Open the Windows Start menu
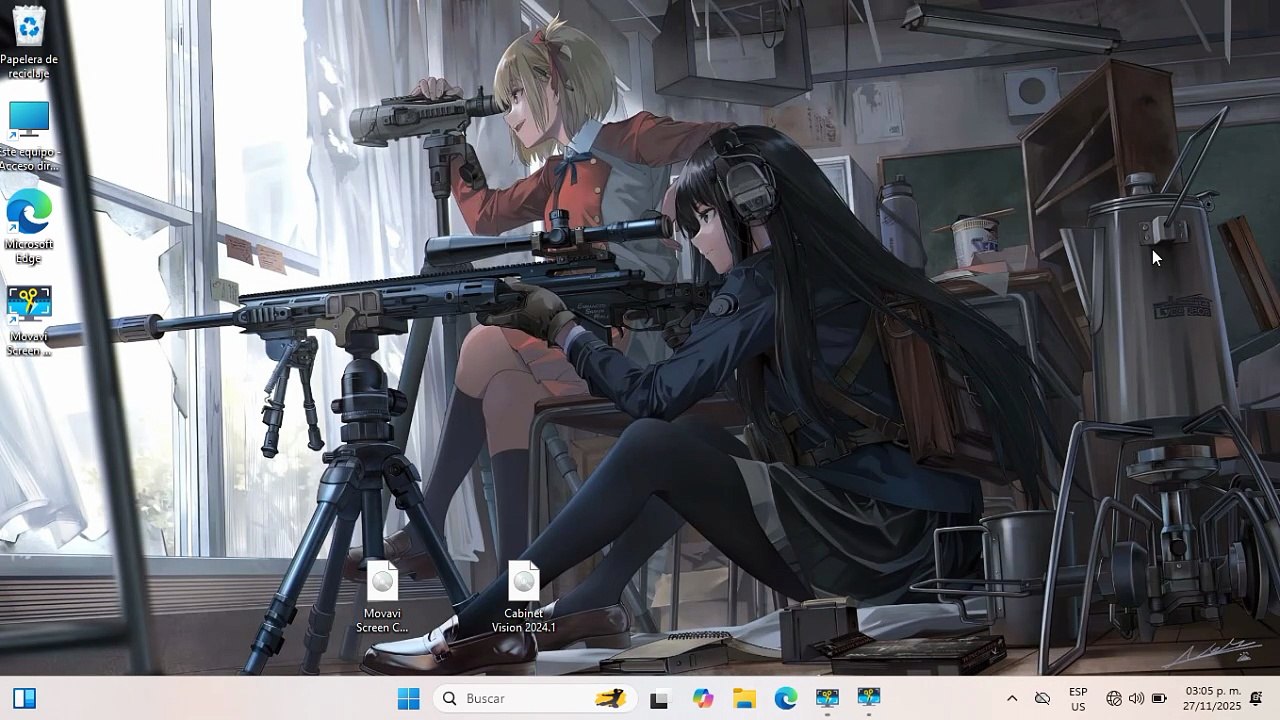This screenshot has width=1280, height=720. 408,698
